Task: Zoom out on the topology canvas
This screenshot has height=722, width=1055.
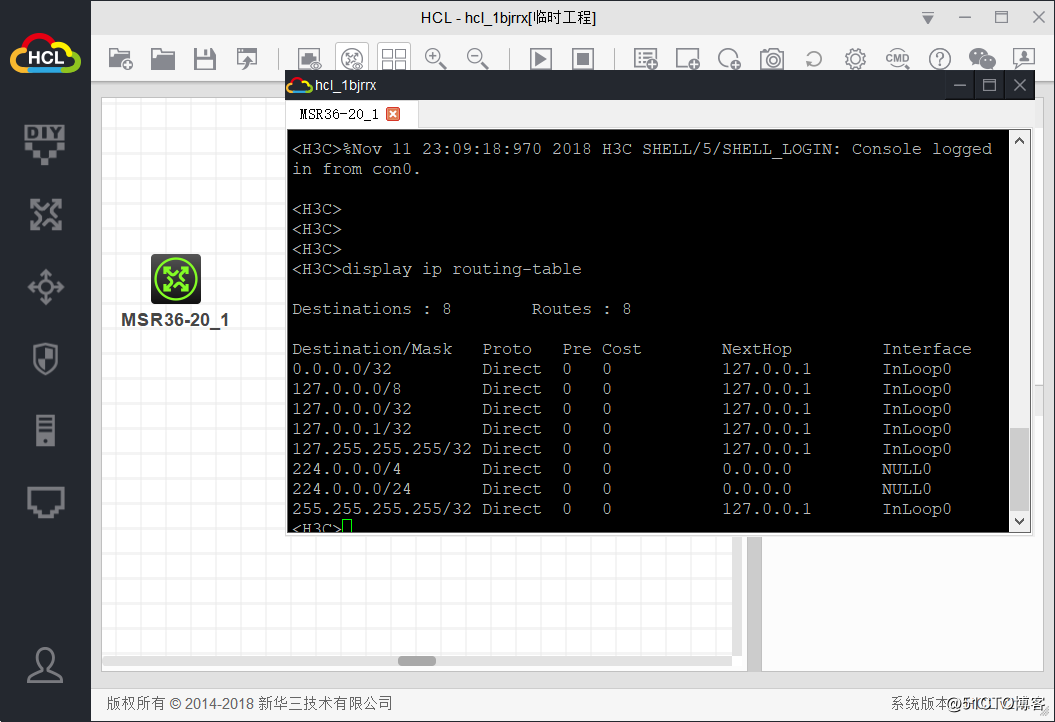Action: coord(478,59)
